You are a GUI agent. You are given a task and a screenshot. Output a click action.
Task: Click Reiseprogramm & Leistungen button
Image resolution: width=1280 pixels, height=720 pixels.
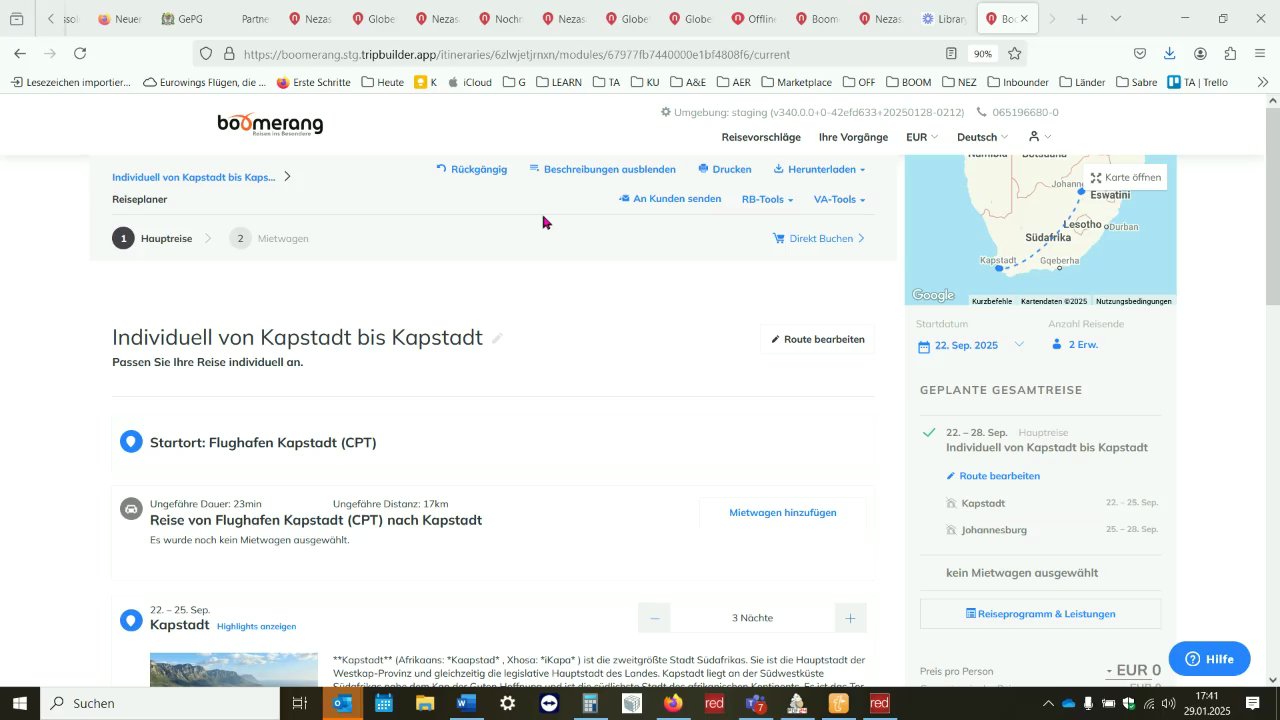click(x=1040, y=613)
